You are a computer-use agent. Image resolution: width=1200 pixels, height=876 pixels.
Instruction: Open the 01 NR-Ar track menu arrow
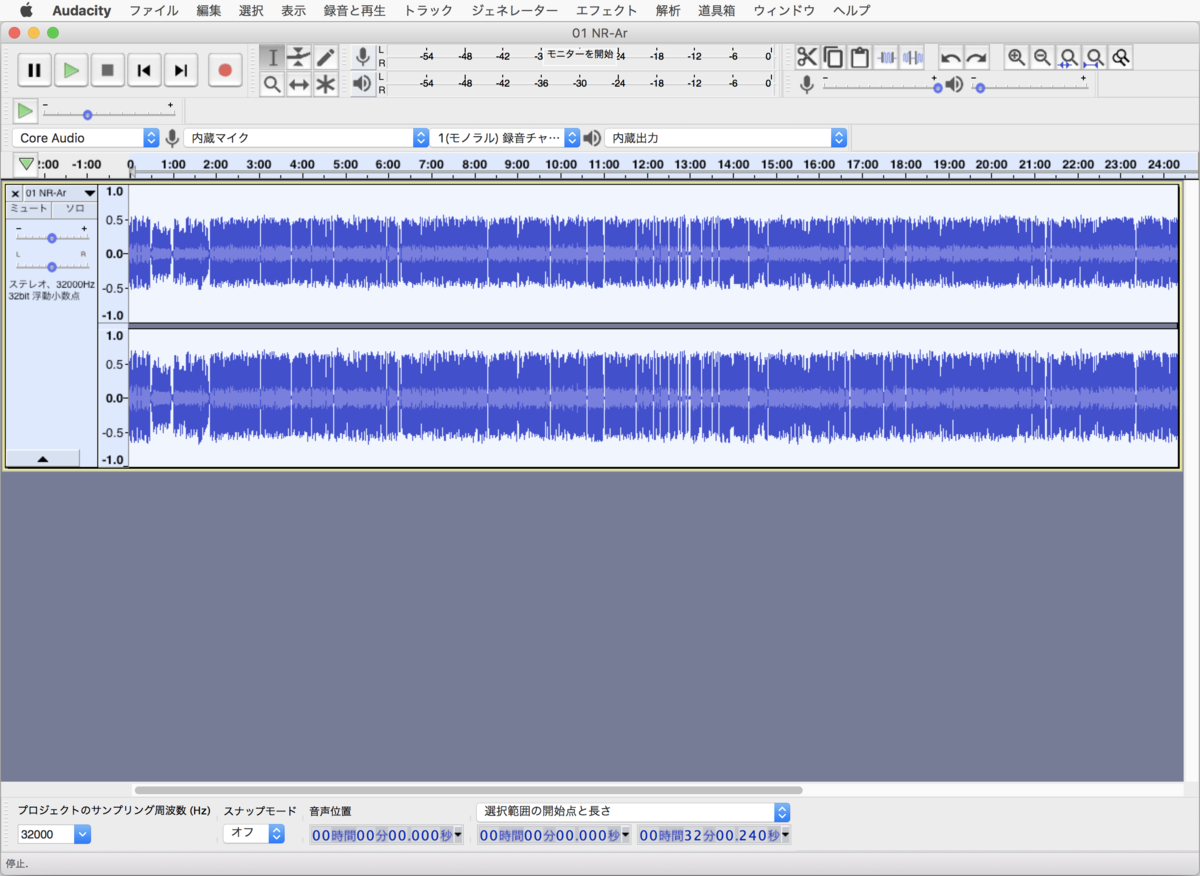coord(89,192)
